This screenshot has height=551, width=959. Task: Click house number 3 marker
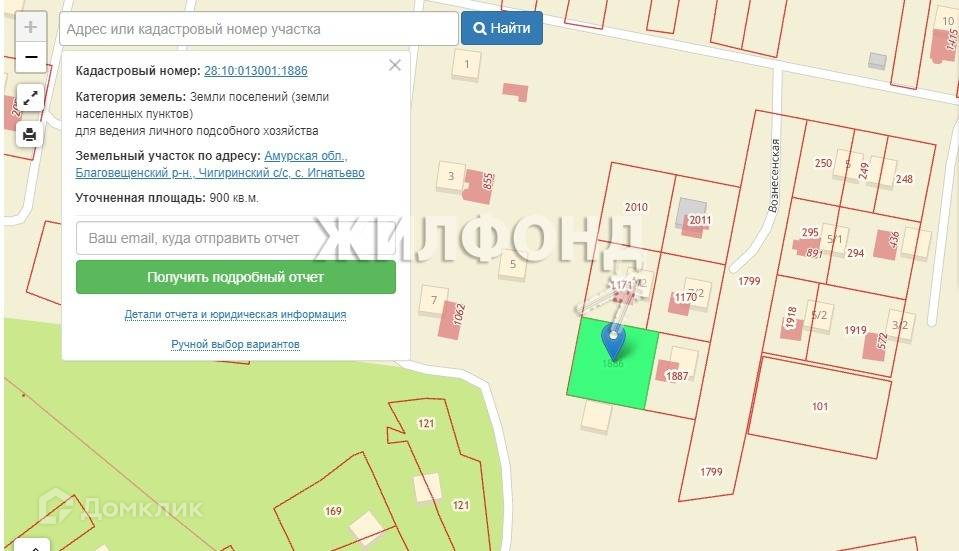(x=451, y=176)
